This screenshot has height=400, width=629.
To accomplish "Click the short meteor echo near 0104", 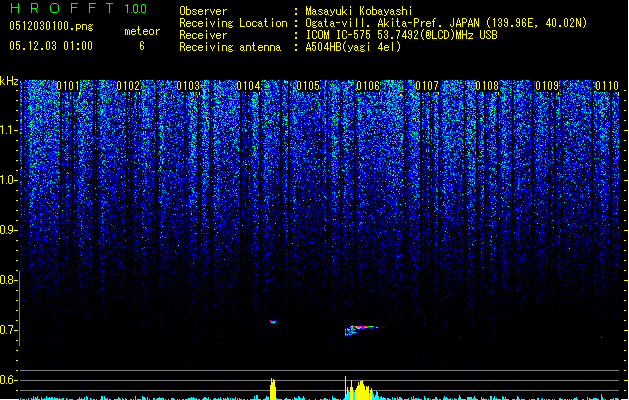I will (x=273, y=321).
